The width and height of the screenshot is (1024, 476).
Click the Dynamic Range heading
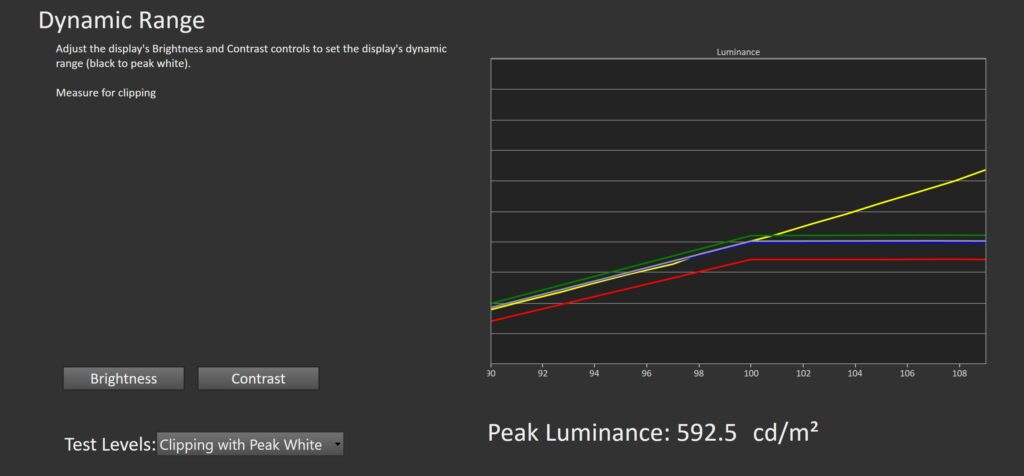coord(121,20)
